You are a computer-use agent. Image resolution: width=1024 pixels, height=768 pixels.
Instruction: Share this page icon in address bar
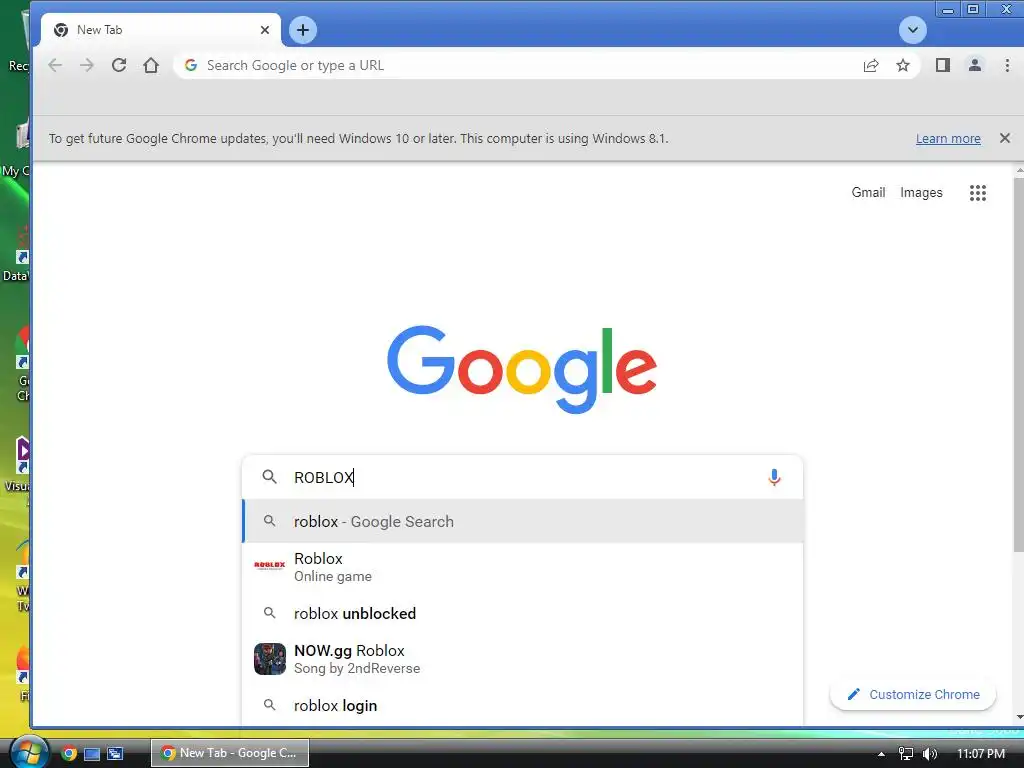[x=871, y=65]
